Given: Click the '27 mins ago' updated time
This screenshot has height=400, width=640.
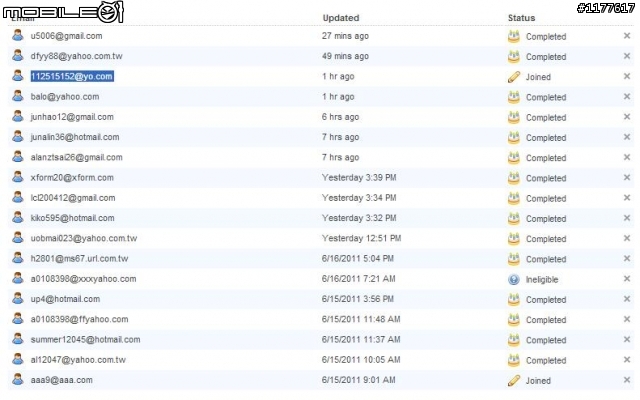Looking at the screenshot, I should [345, 36].
